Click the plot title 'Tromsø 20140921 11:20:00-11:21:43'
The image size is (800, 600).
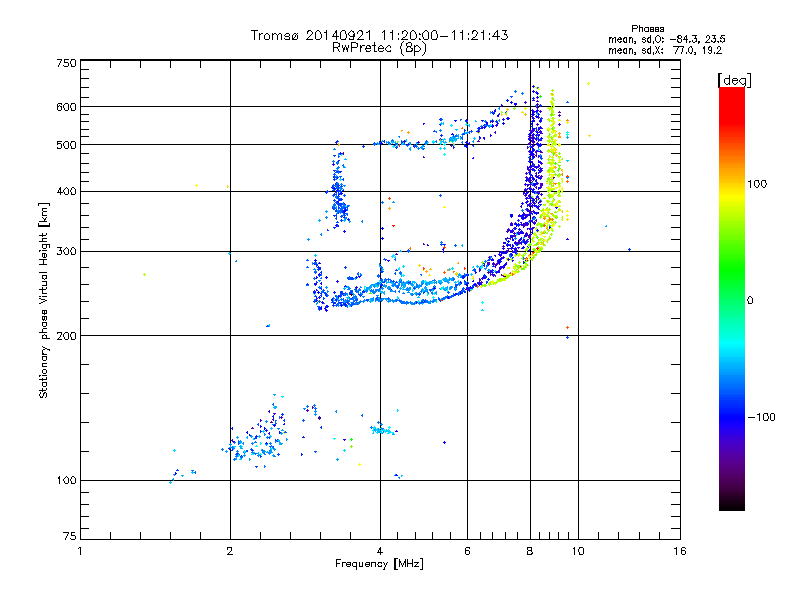coord(379,35)
